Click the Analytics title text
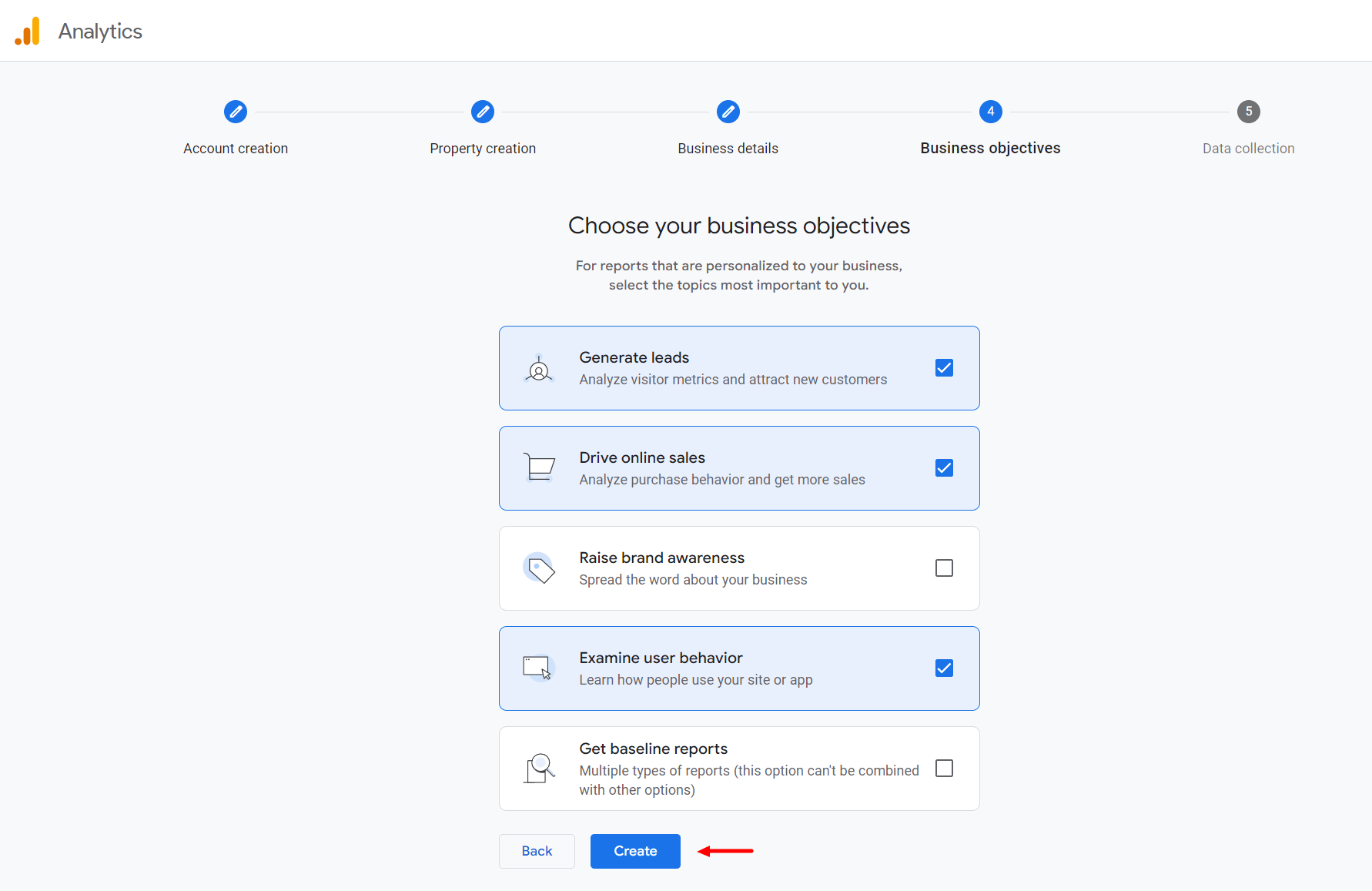Screen dimensions: 1372x891 pyautogui.click(x=100, y=32)
